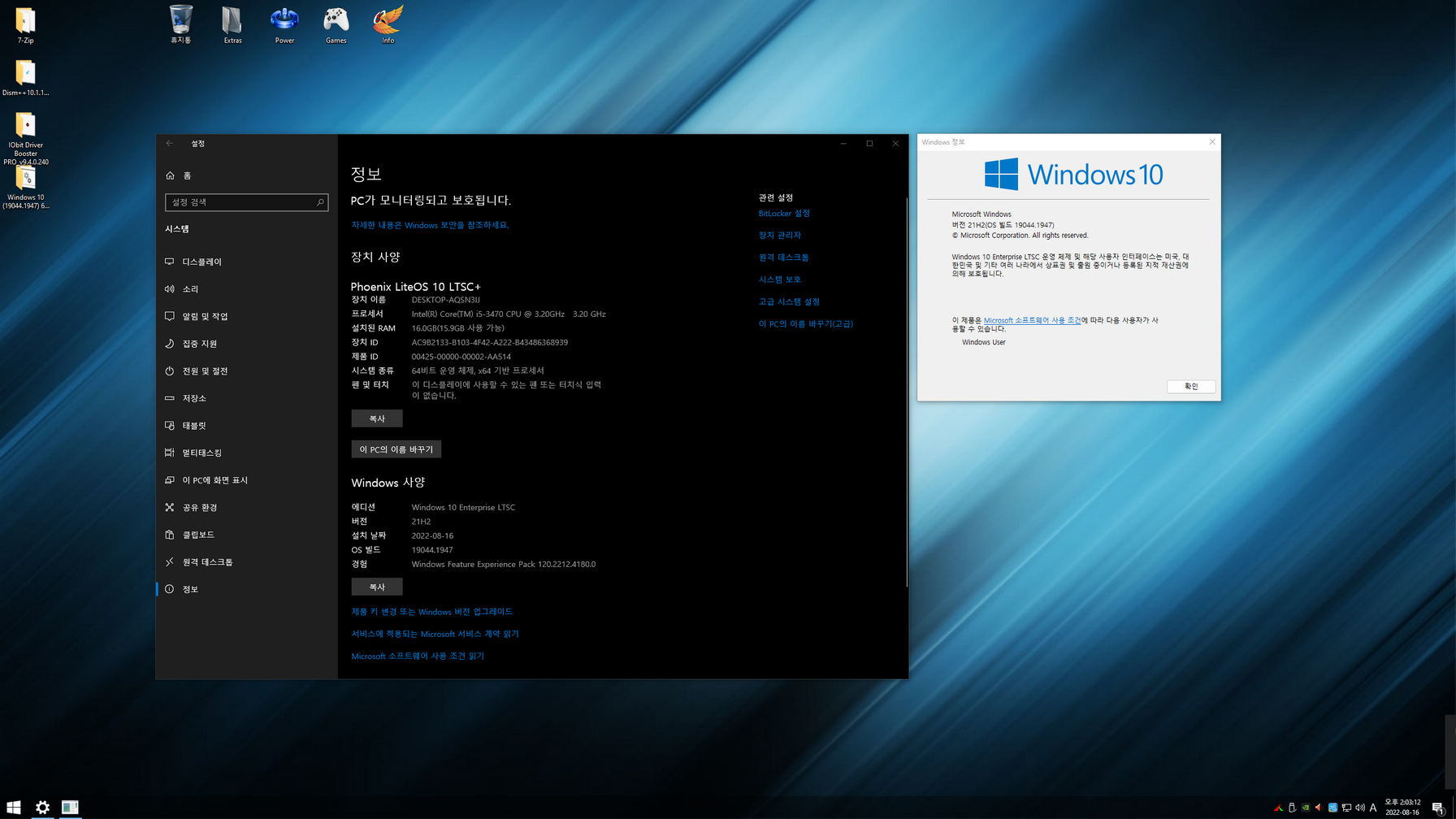Open Notifications & actions (알림 및 작업)
This screenshot has height=819, width=1456.
click(x=246, y=316)
